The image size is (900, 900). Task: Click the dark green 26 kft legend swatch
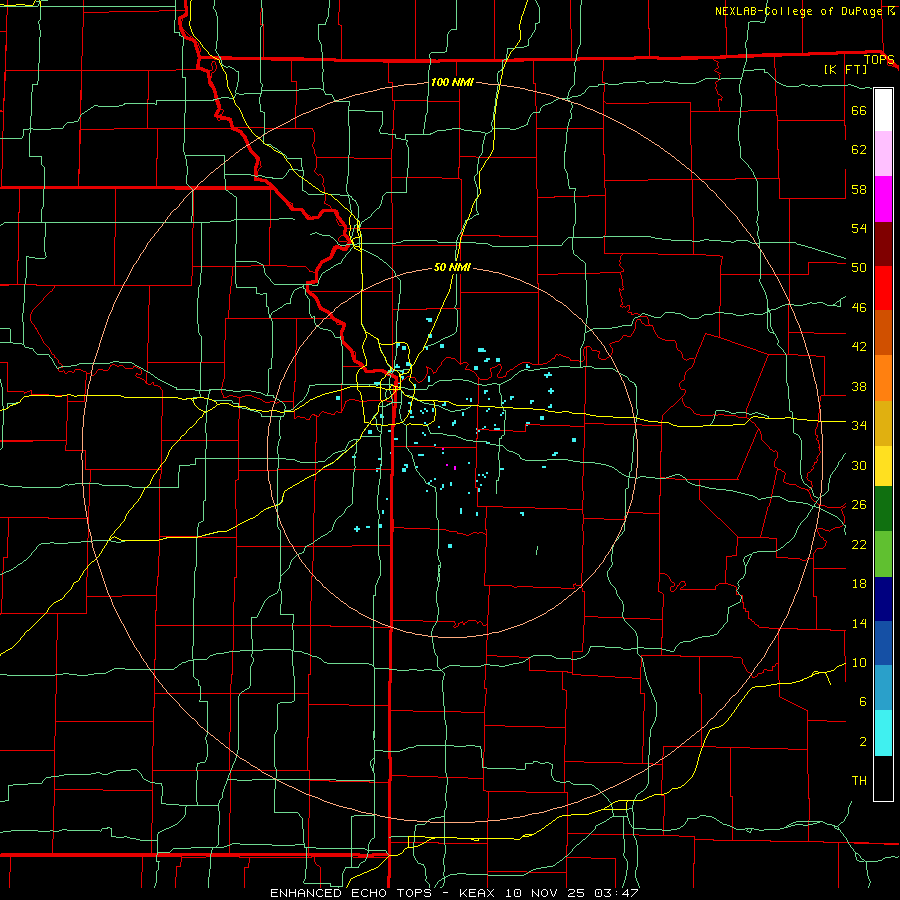883,509
